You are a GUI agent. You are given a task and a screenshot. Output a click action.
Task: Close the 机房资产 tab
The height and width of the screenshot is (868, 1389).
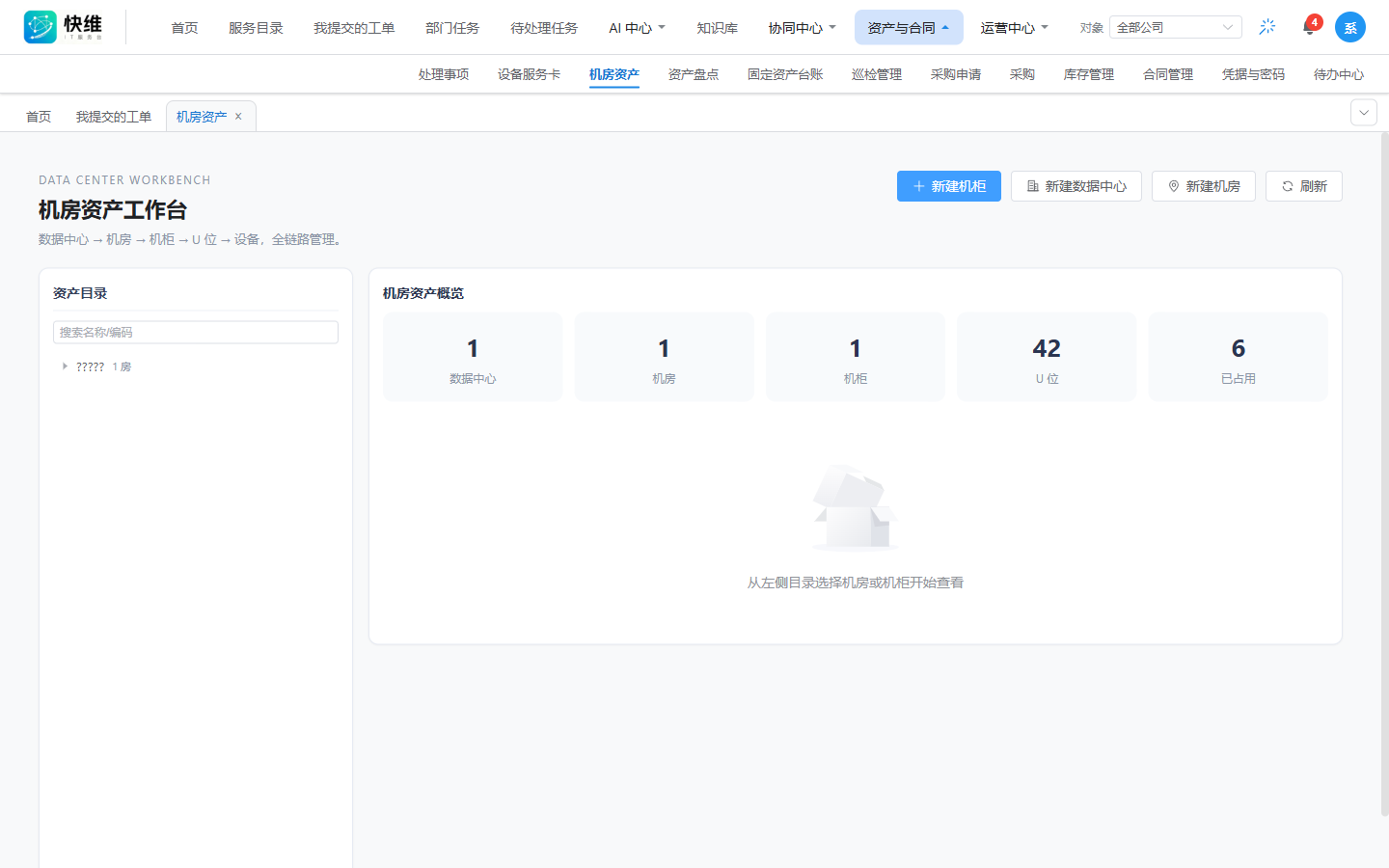pos(238,117)
